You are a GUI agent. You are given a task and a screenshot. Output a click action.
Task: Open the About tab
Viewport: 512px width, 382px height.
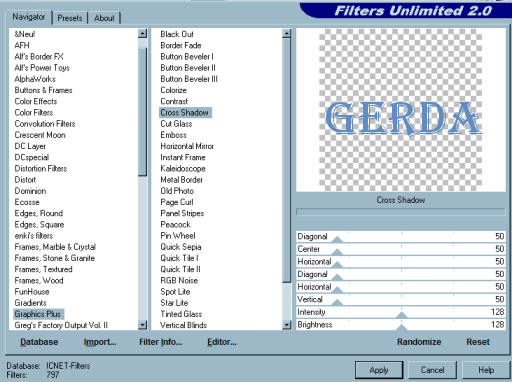point(104,18)
